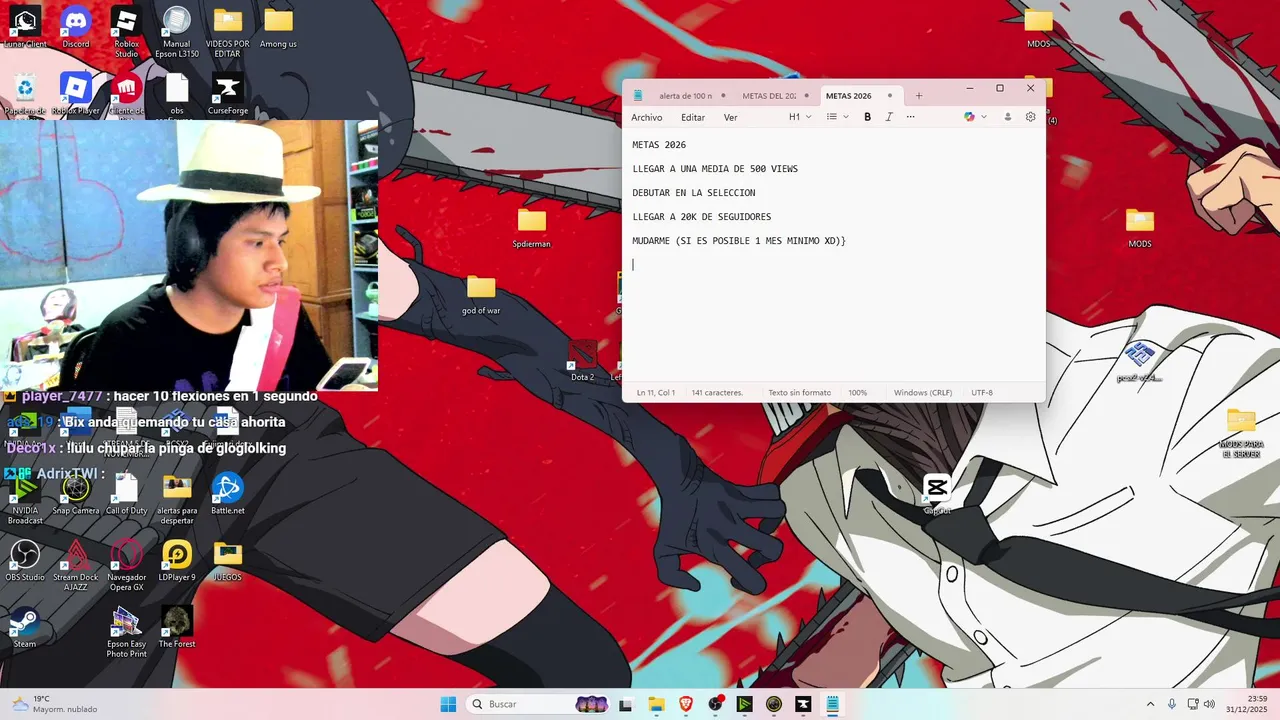Expand the list style dropdown arrow
Viewport: 1280px width, 720px height.
click(x=846, y=117)
